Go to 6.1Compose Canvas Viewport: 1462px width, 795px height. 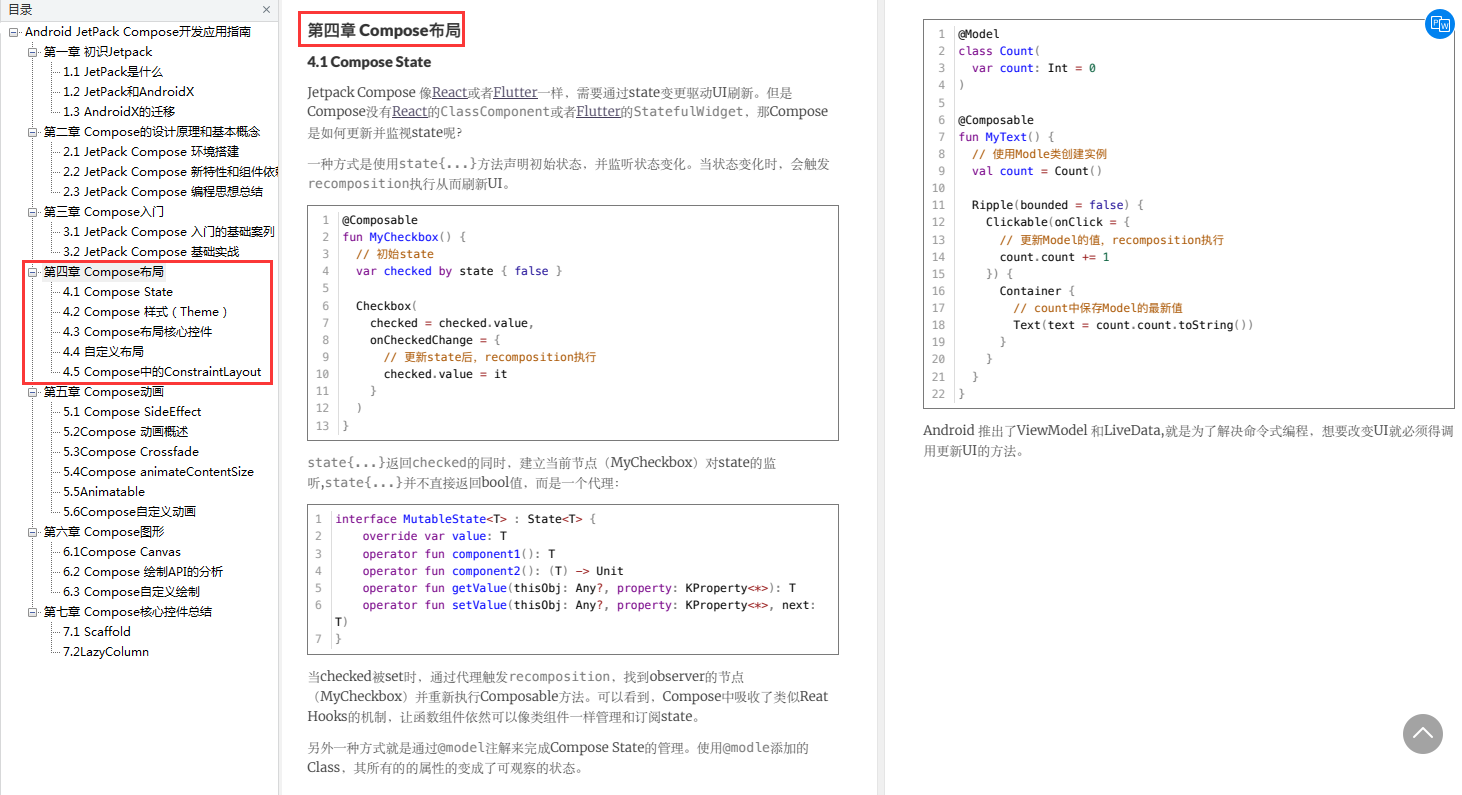coord(122,552)
